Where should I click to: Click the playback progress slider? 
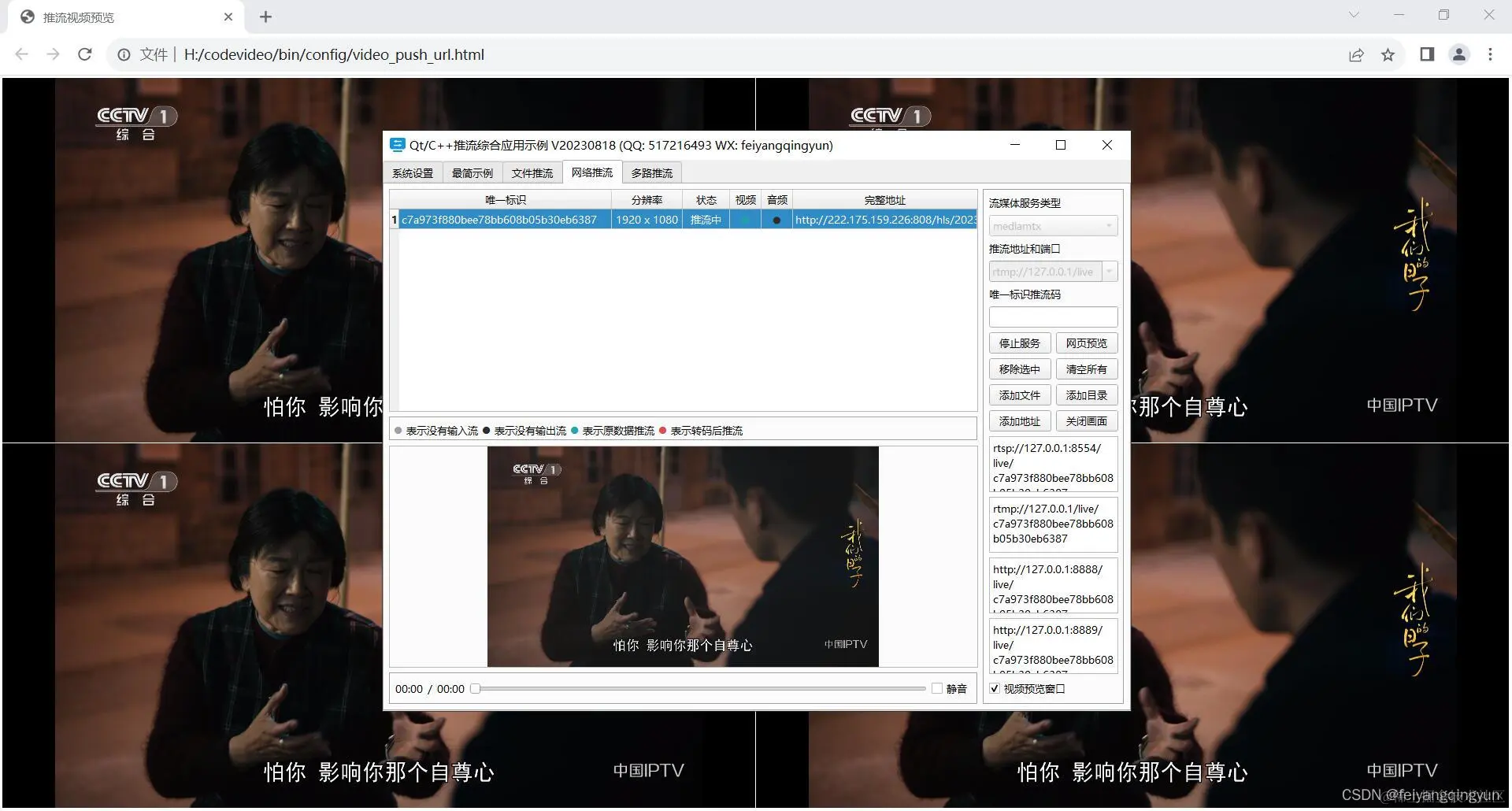coord(701,688)
